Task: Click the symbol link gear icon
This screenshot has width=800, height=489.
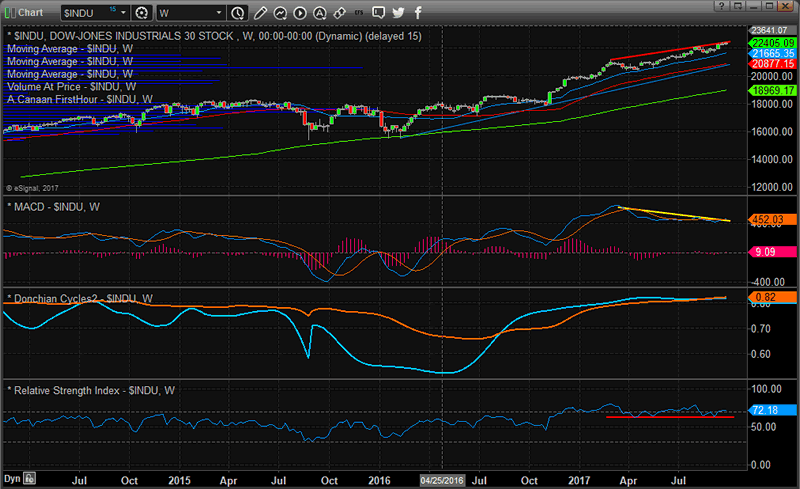Action: click(142, 13)
